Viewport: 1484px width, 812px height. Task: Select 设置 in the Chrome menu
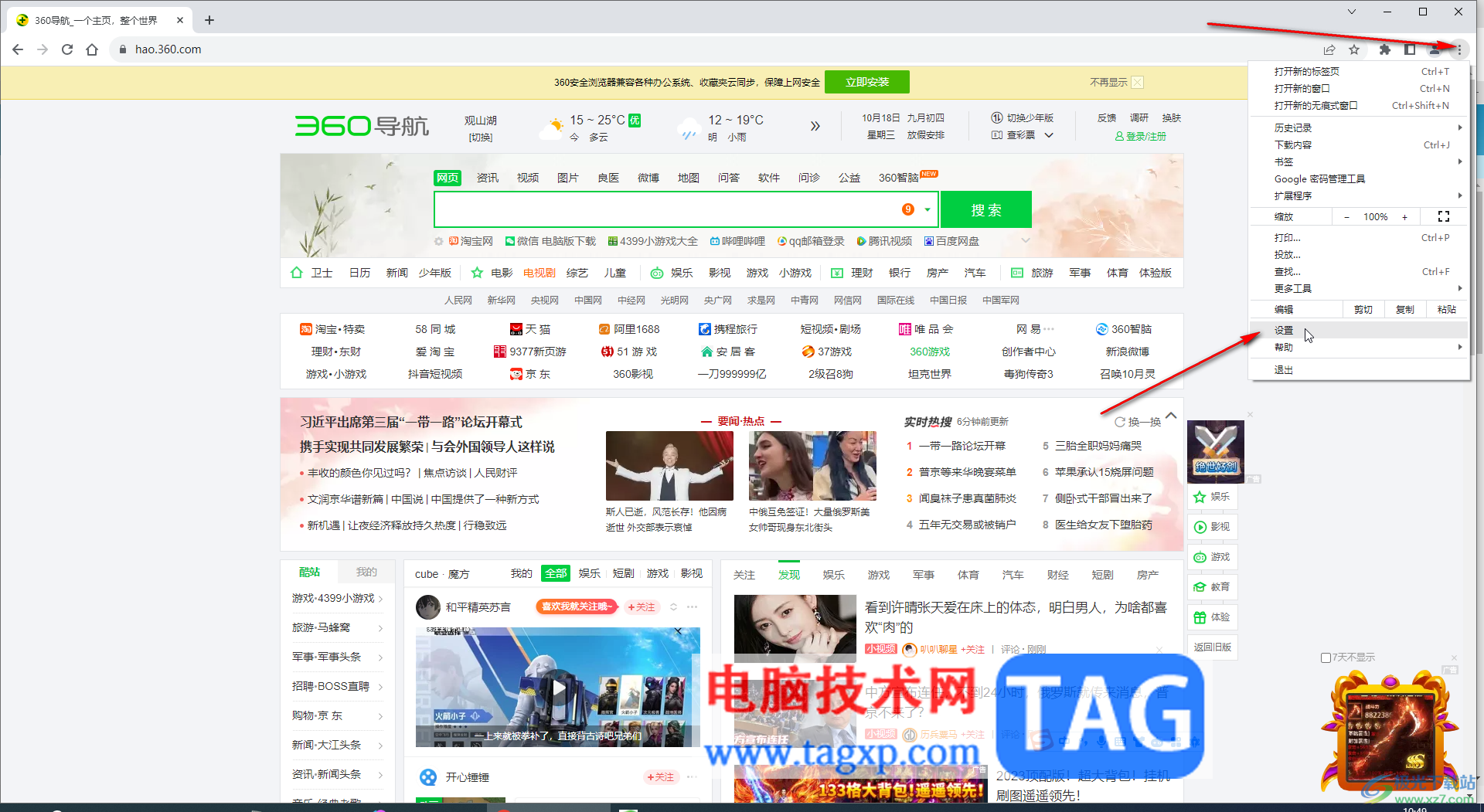click(x=1359, y=330)
